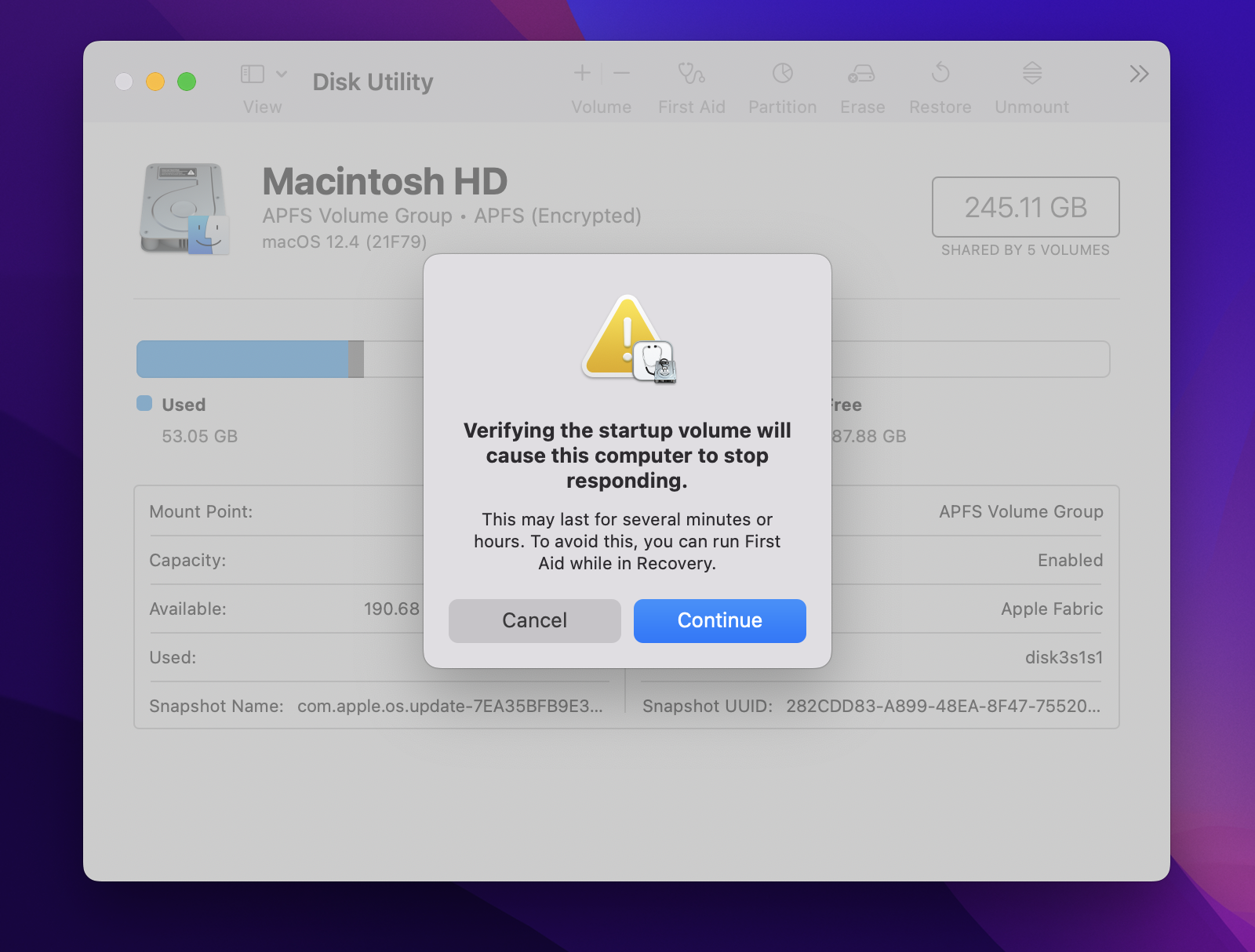
Task: Click the Apple Fabric connection value
Action: 1052,609
